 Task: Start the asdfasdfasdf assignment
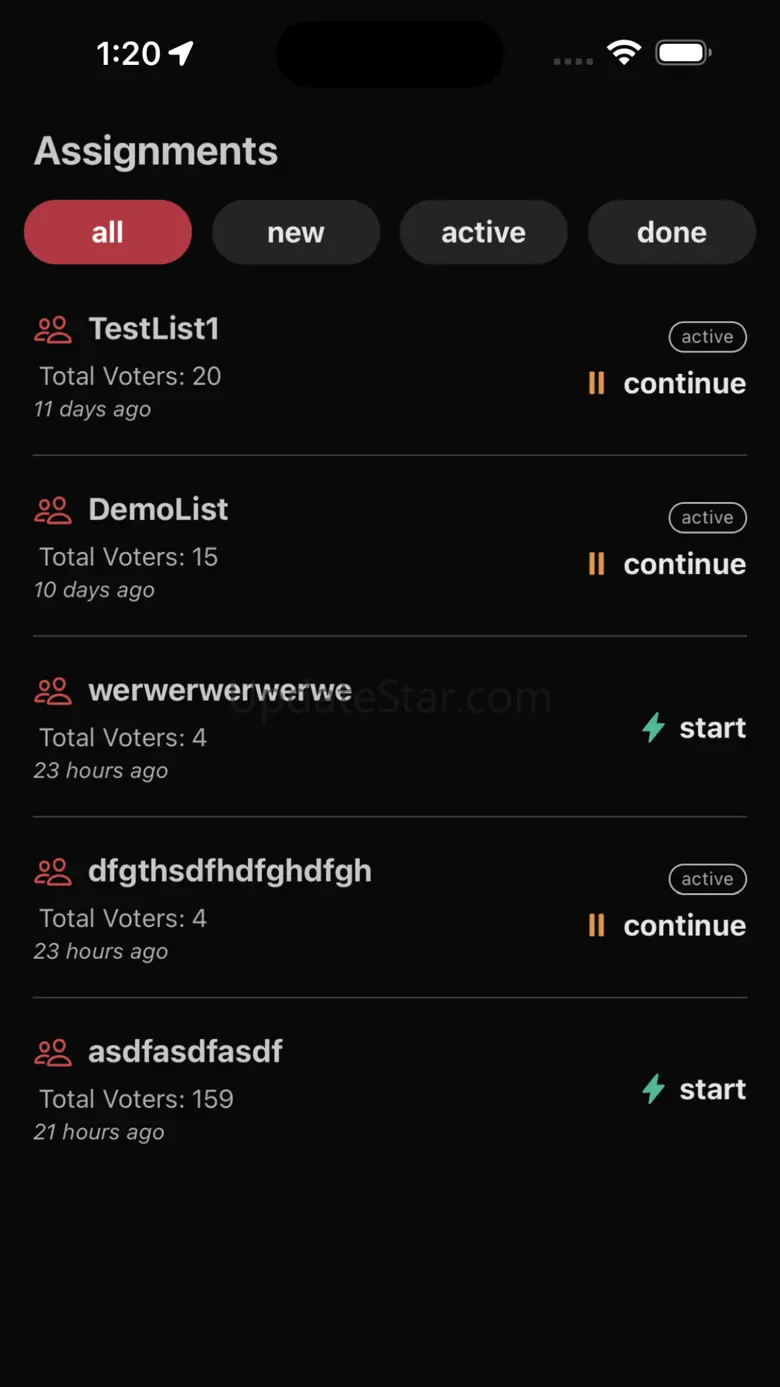click(712, 1088)
